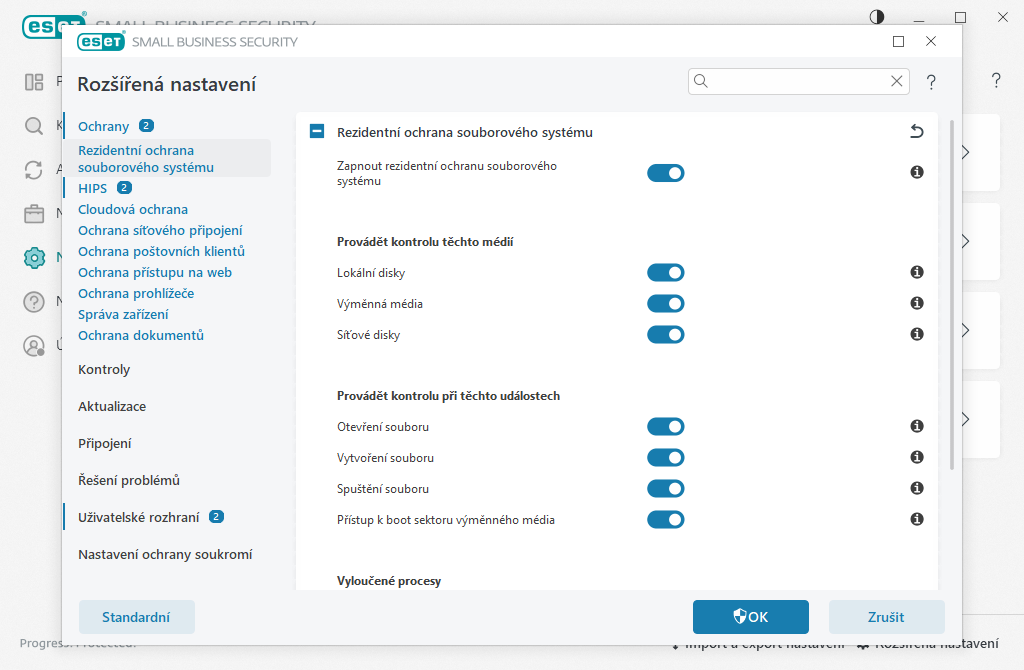Expand the Kontroly category in sidebar
The image size is (1024, 670).
104,370
